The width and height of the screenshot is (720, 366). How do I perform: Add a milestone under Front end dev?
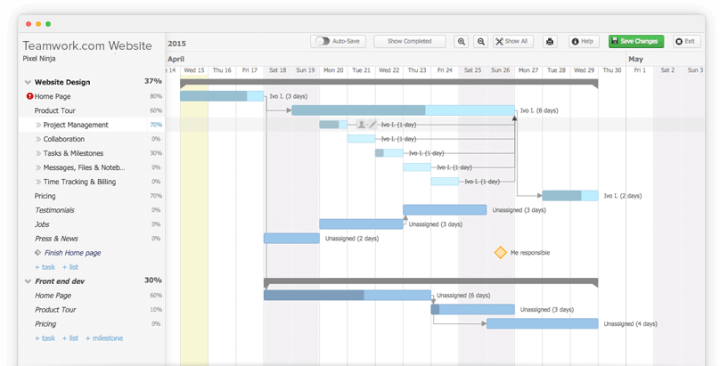click(x=104, y=338)
